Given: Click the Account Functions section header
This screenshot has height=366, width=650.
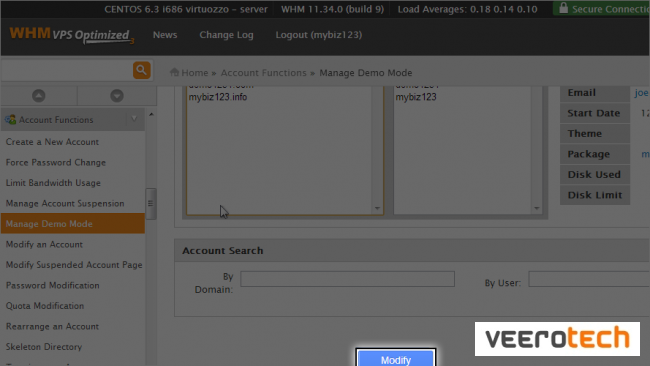Looking at the screenshot, I should point(73,120).
